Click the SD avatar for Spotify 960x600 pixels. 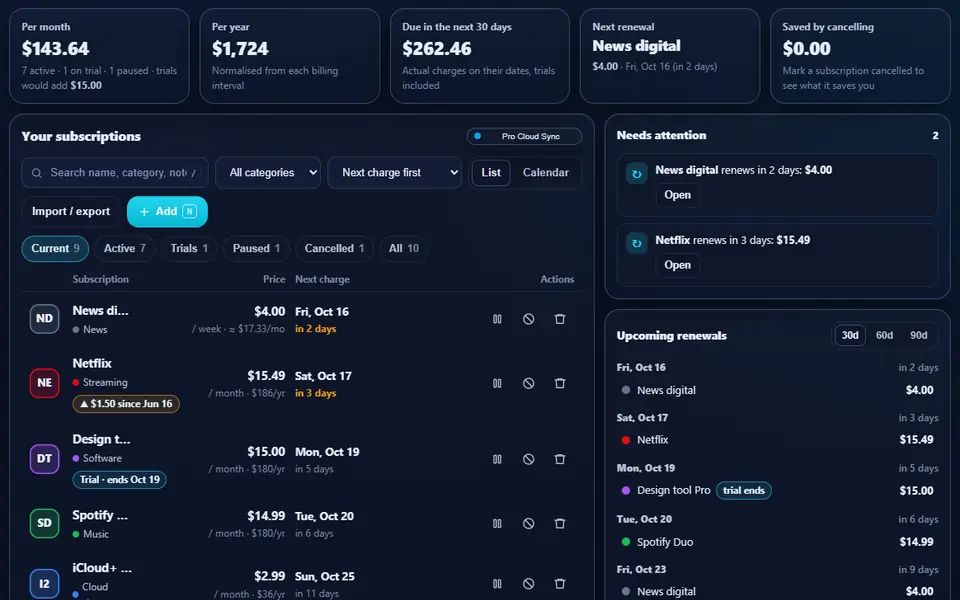click(45, 523)
